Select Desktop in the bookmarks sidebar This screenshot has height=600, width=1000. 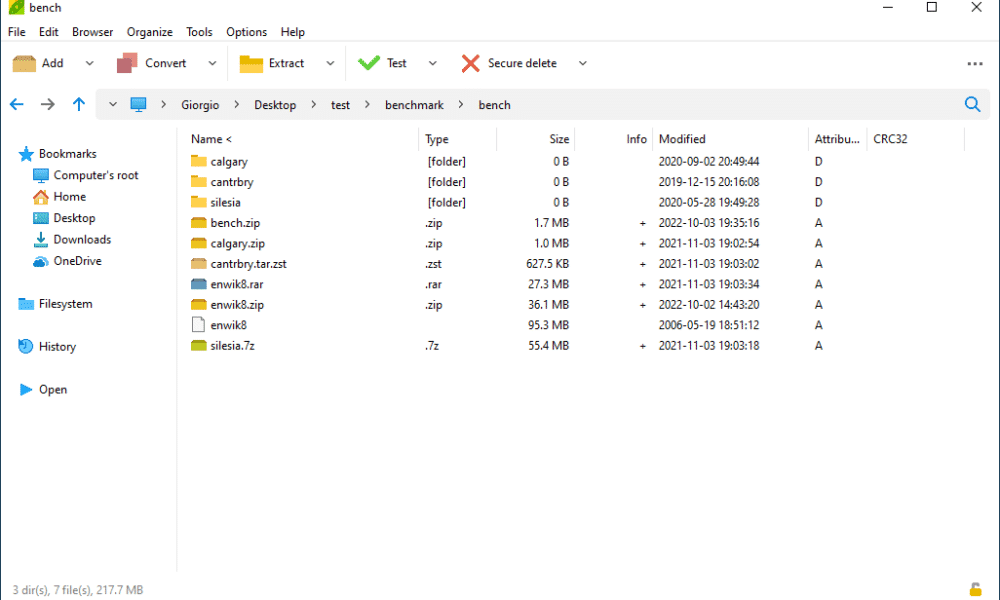(74, 218)
